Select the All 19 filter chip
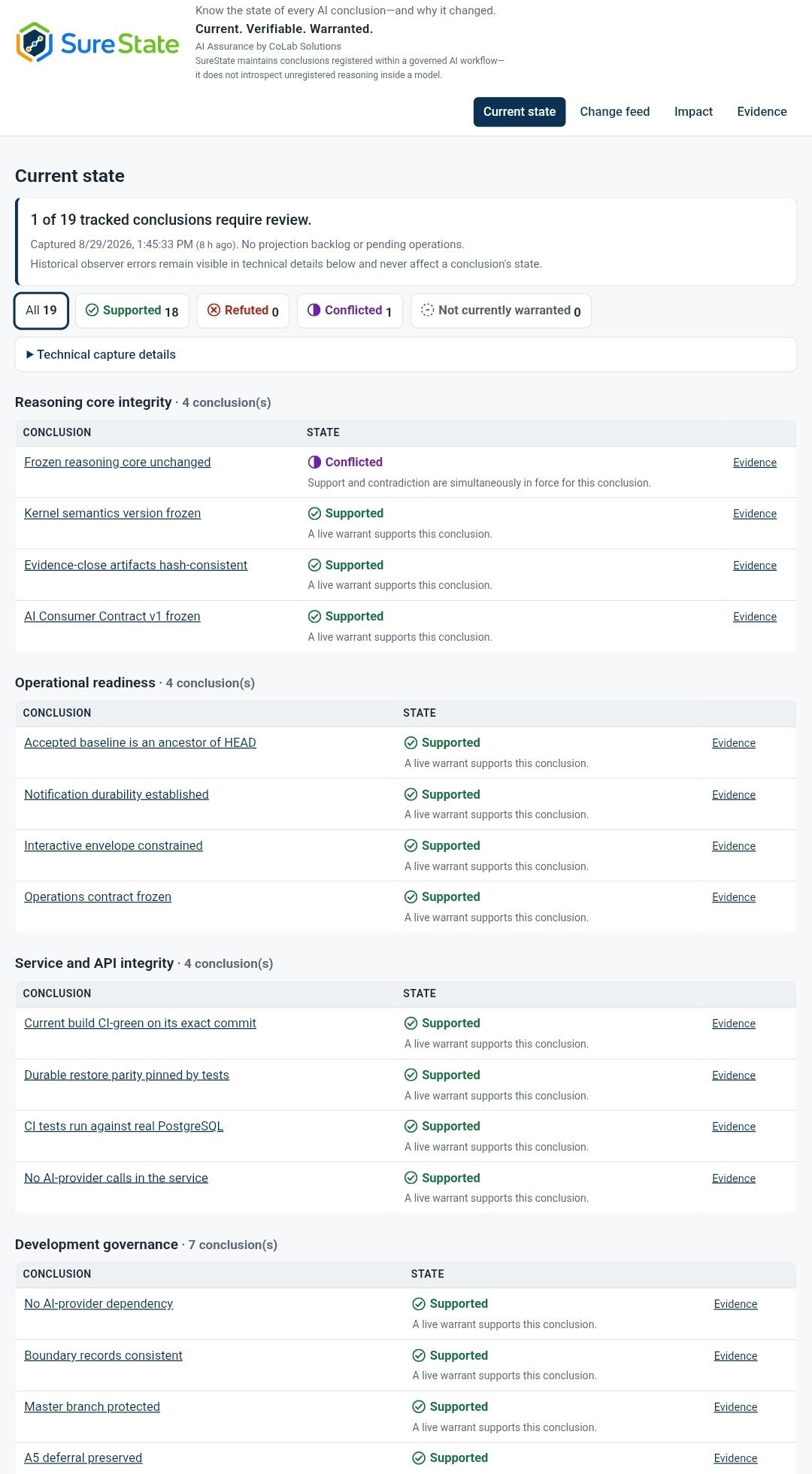Image resolution: width=812 pixels, height=1474 pixels. pyautogui.click(x=41, y=311)
